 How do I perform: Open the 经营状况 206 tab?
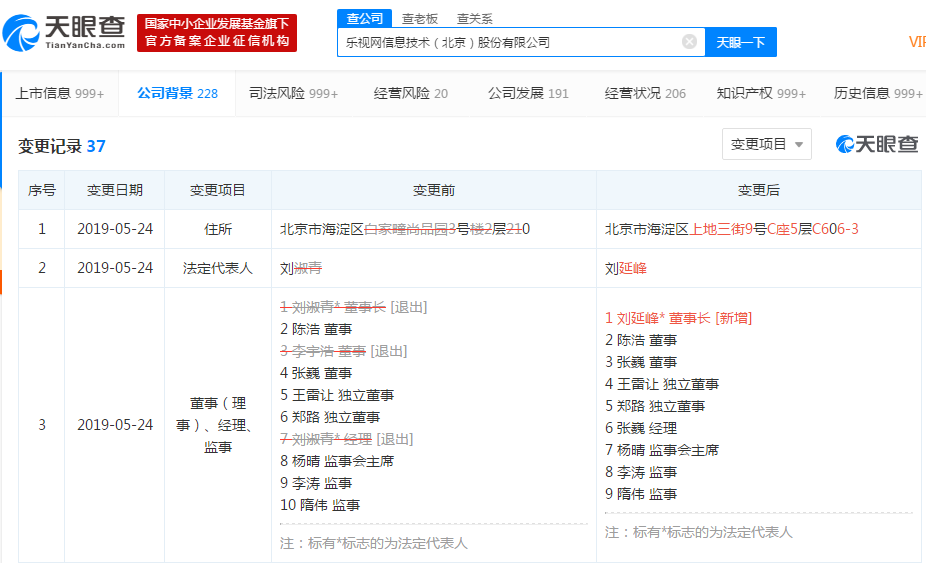(645, 93)
